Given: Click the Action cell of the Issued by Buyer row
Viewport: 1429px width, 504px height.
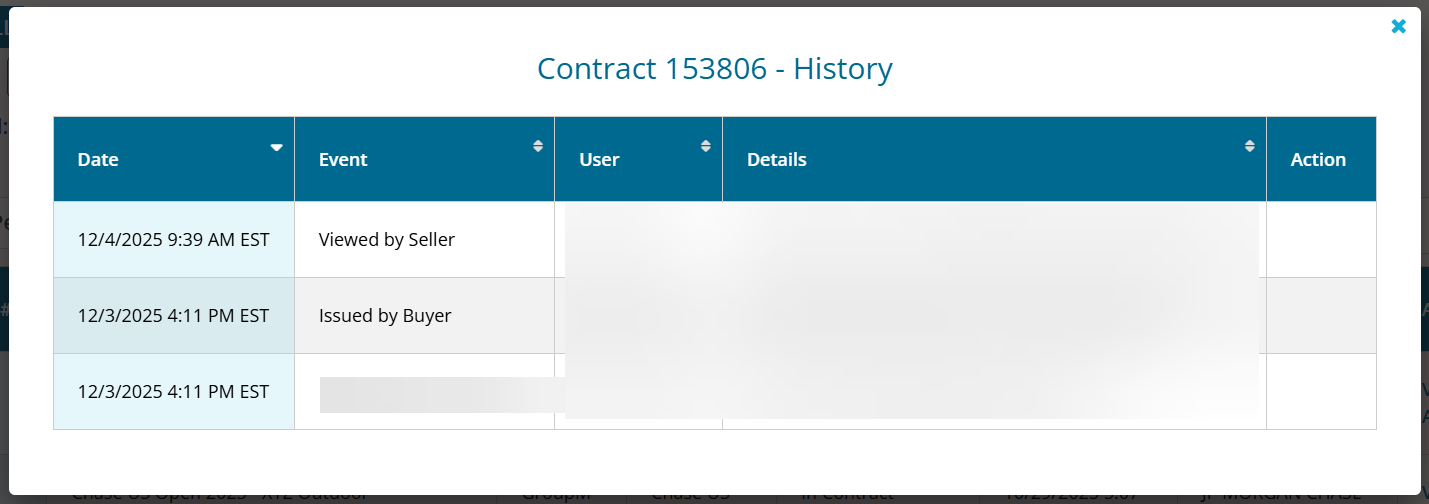Looking at the screenshot, I should pos(1320,316).
